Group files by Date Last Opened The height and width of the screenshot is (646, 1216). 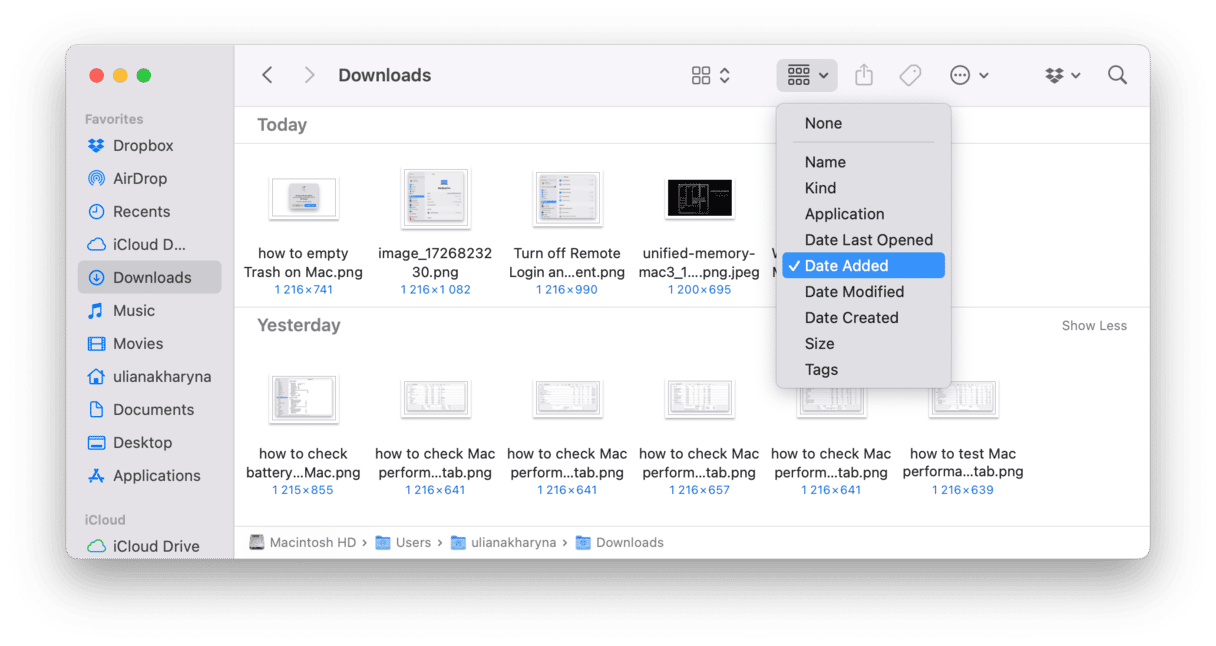pos(863,240)
